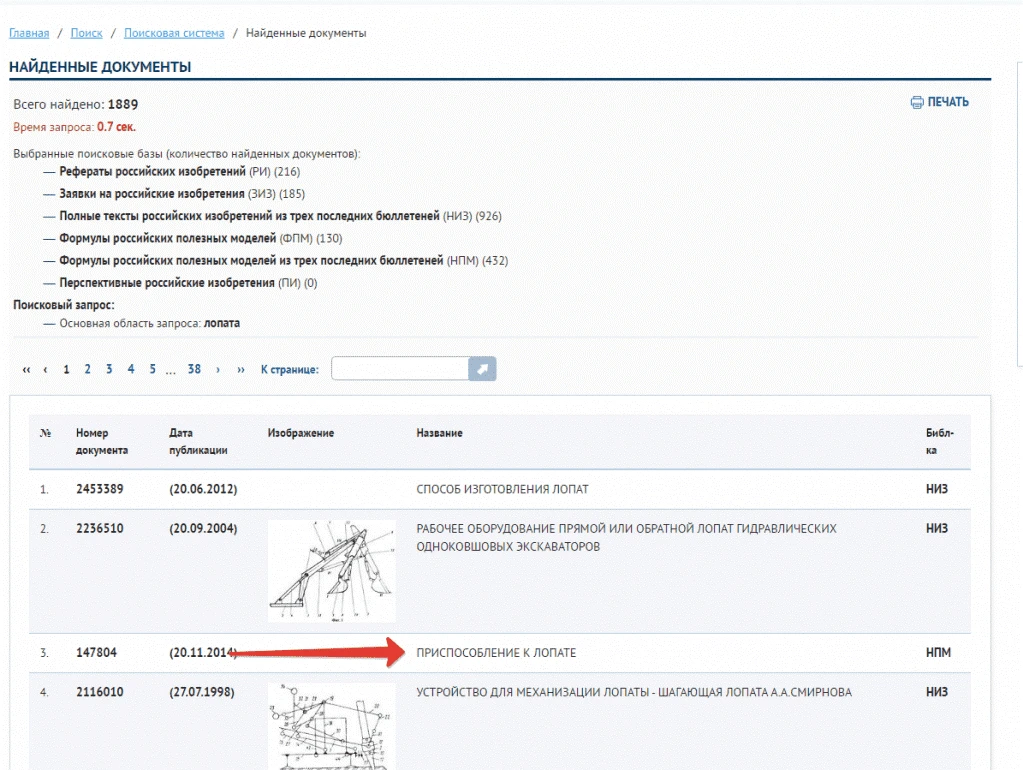Go to first page with « arrow
The width and height of the screenshot is (1023, 770).
point(26,369)
